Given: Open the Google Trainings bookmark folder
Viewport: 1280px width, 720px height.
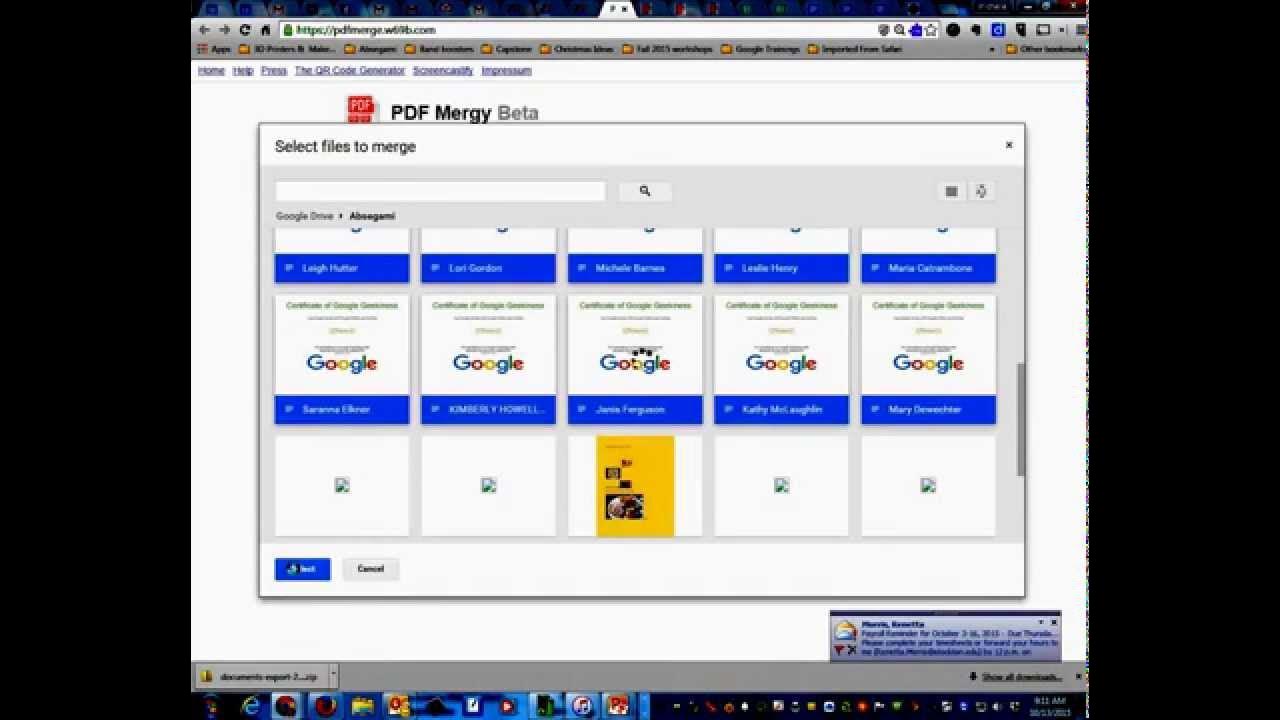Looking at the screenshot, I should [762, 48].
